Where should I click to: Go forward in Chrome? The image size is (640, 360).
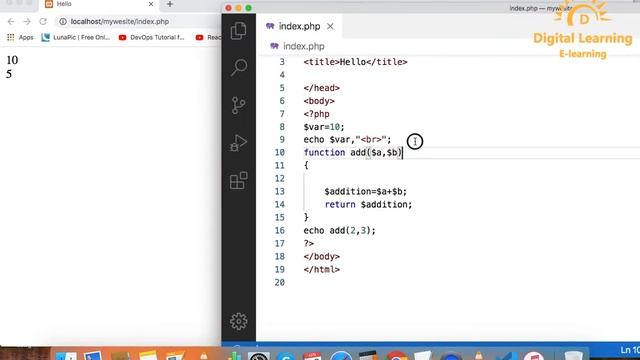pyautogui.click(x=27, y=22)
